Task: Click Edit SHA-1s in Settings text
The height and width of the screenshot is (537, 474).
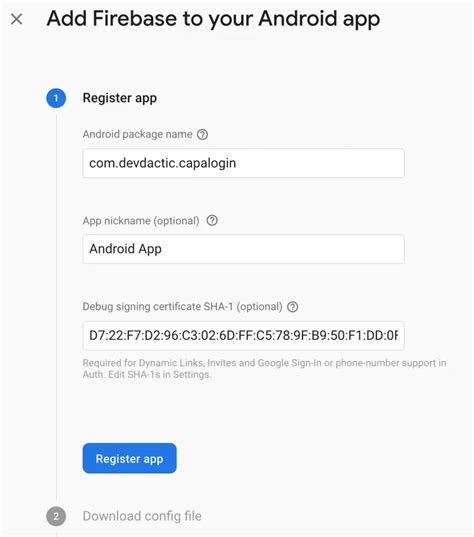Action: coord(159,375)
